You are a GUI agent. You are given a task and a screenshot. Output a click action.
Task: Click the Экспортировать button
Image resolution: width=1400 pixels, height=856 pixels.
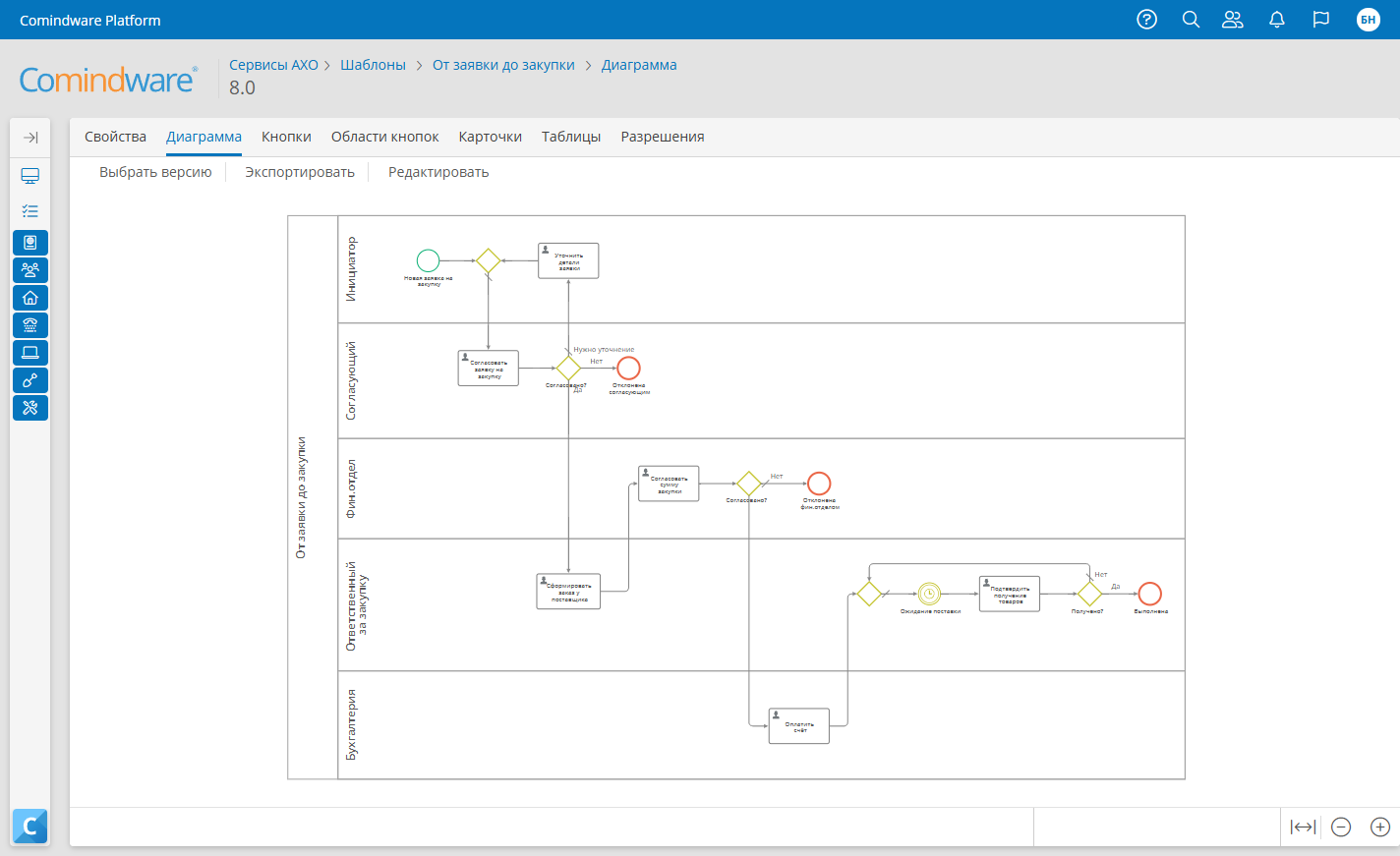click(300, 172)
